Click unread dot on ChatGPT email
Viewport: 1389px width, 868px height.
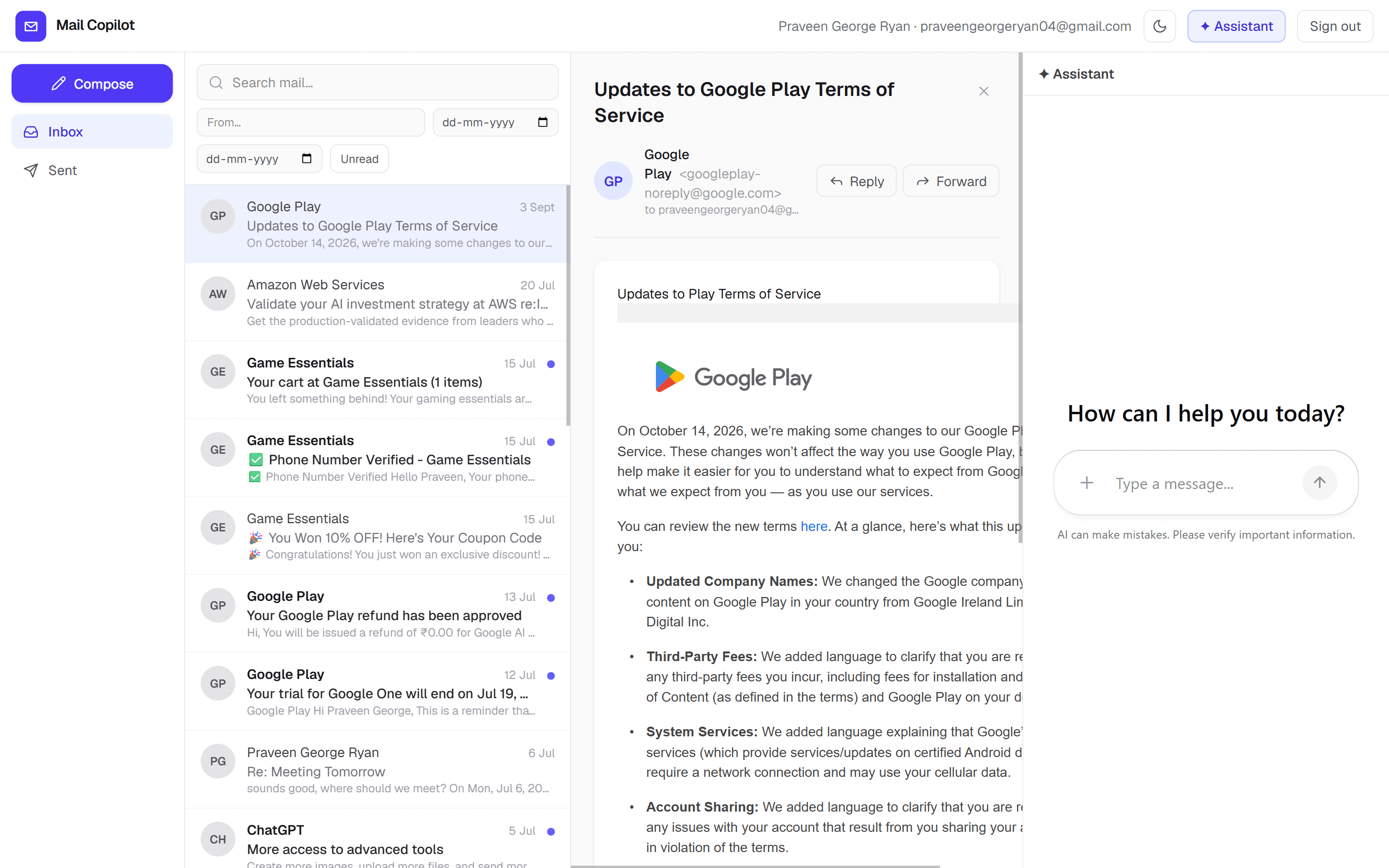[551, 831]
